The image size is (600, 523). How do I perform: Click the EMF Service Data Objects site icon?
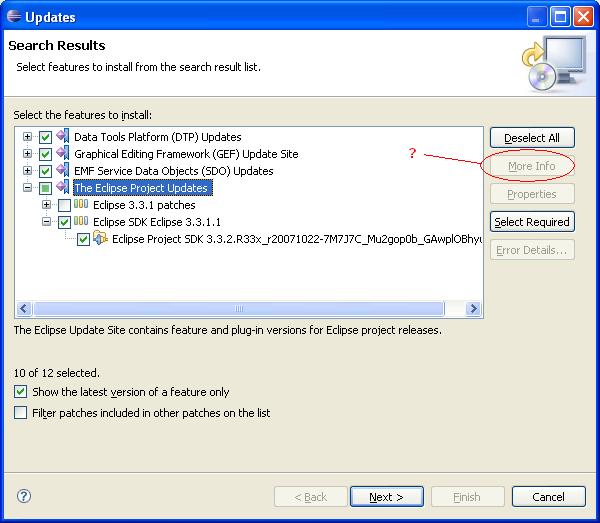pos(63,170)
